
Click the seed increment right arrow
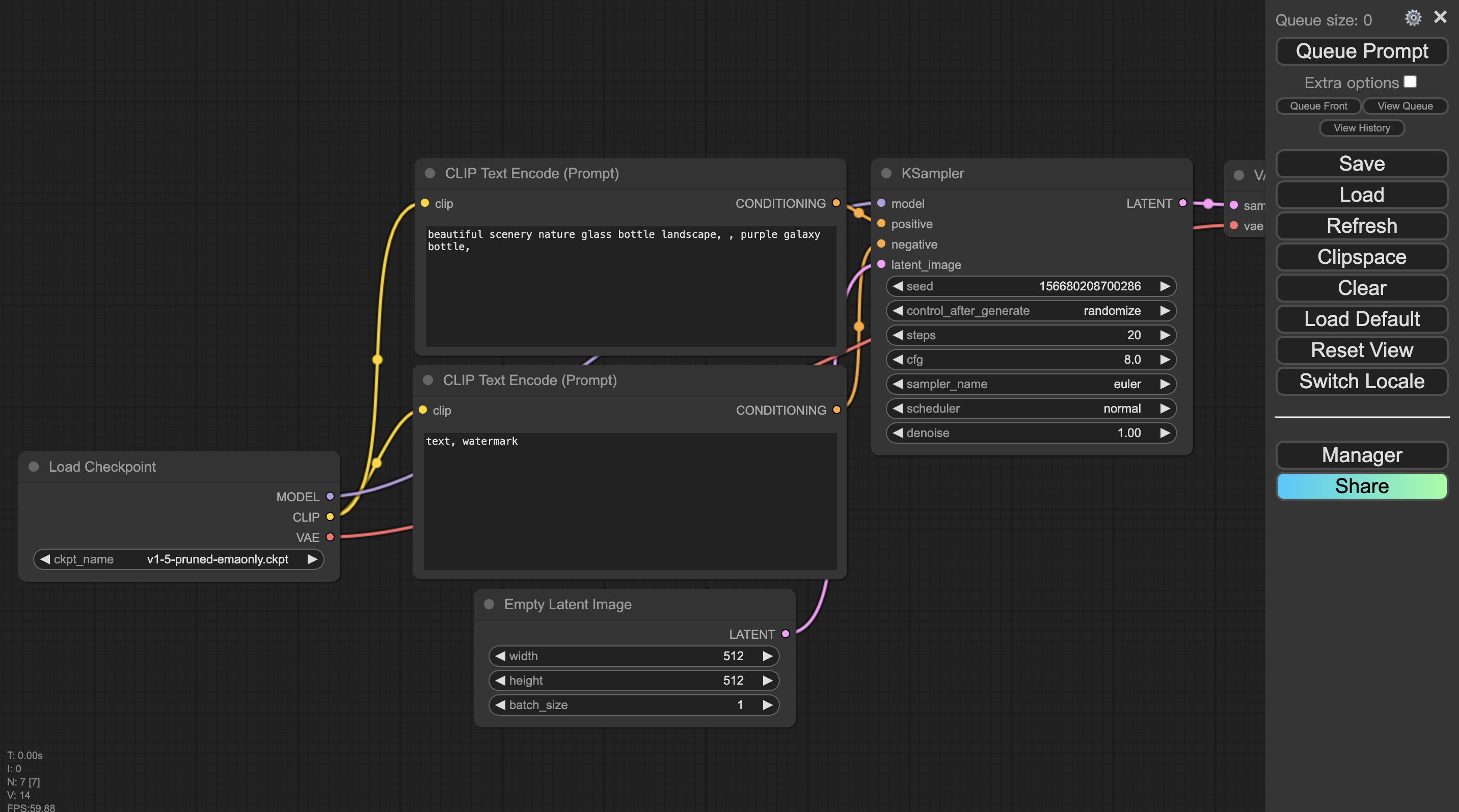(x=1165, y=286)
